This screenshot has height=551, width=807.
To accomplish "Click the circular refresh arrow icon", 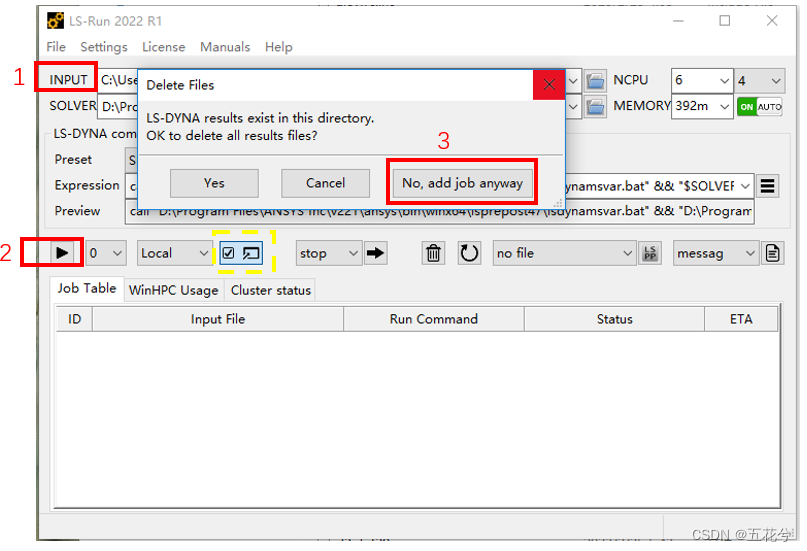I will pos(469,253).
